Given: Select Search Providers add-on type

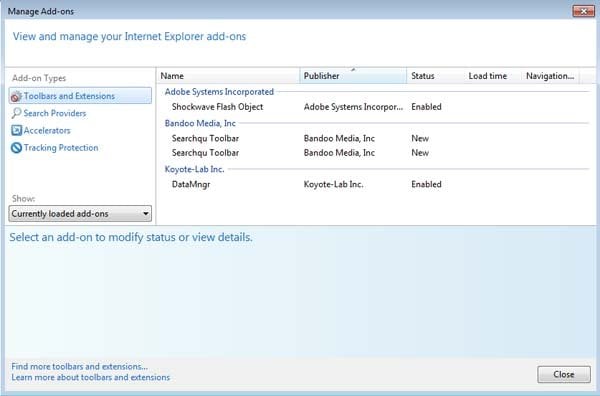Looking at the screenshot, I should (x=55, y=113).
